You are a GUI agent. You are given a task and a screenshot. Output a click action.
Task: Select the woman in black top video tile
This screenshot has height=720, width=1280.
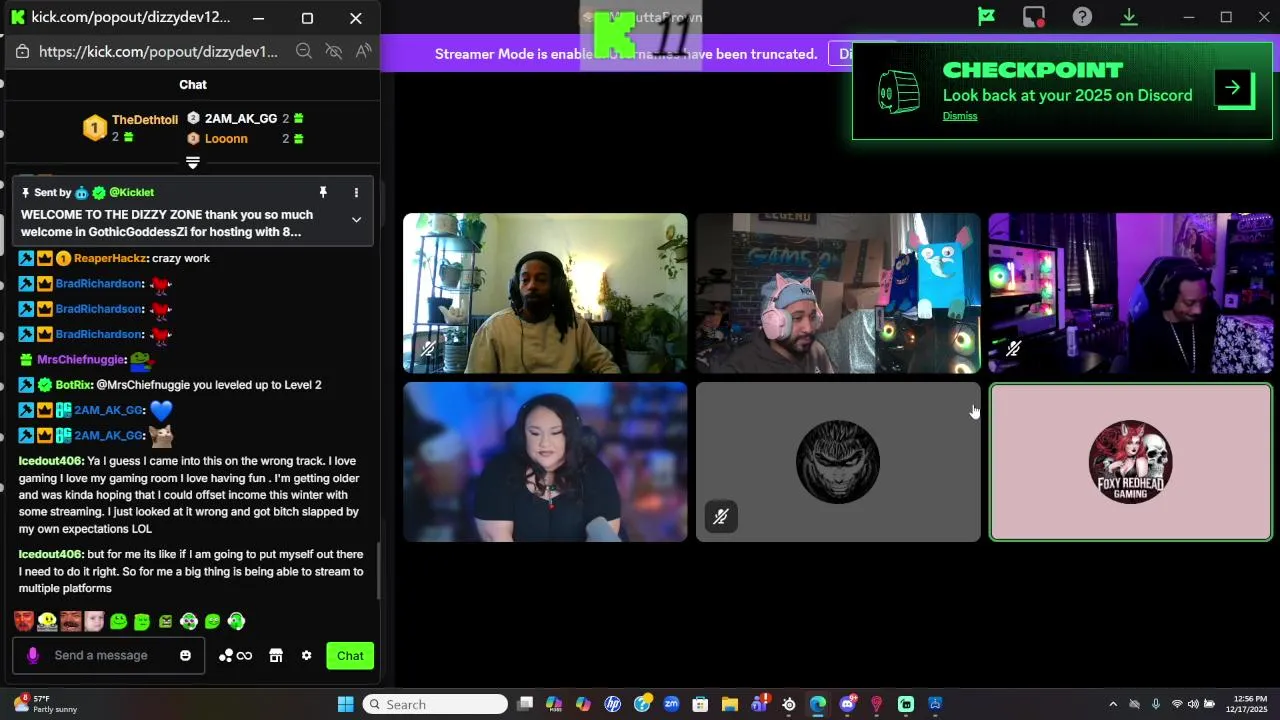tap(545, 462)
